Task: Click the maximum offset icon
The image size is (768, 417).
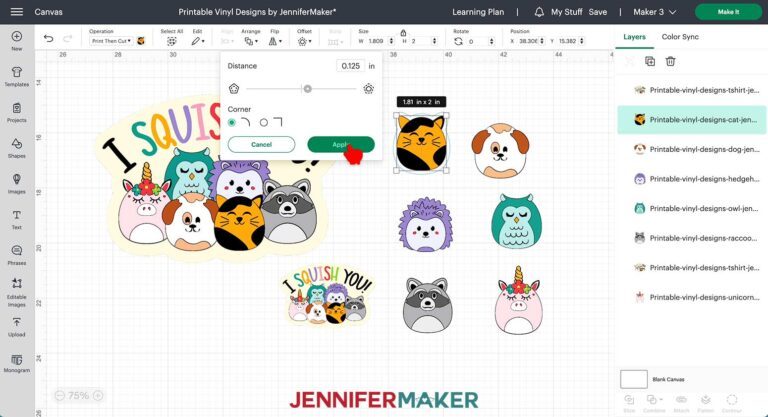Action: coord(369,89)
